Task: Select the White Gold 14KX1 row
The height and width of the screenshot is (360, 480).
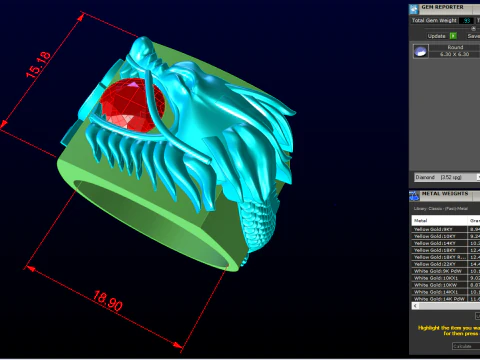Action: click(446, 292)
